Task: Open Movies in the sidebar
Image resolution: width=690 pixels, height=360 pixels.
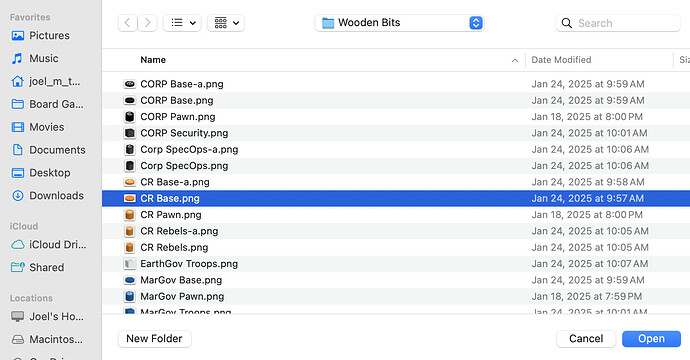Action: (38, 127)
